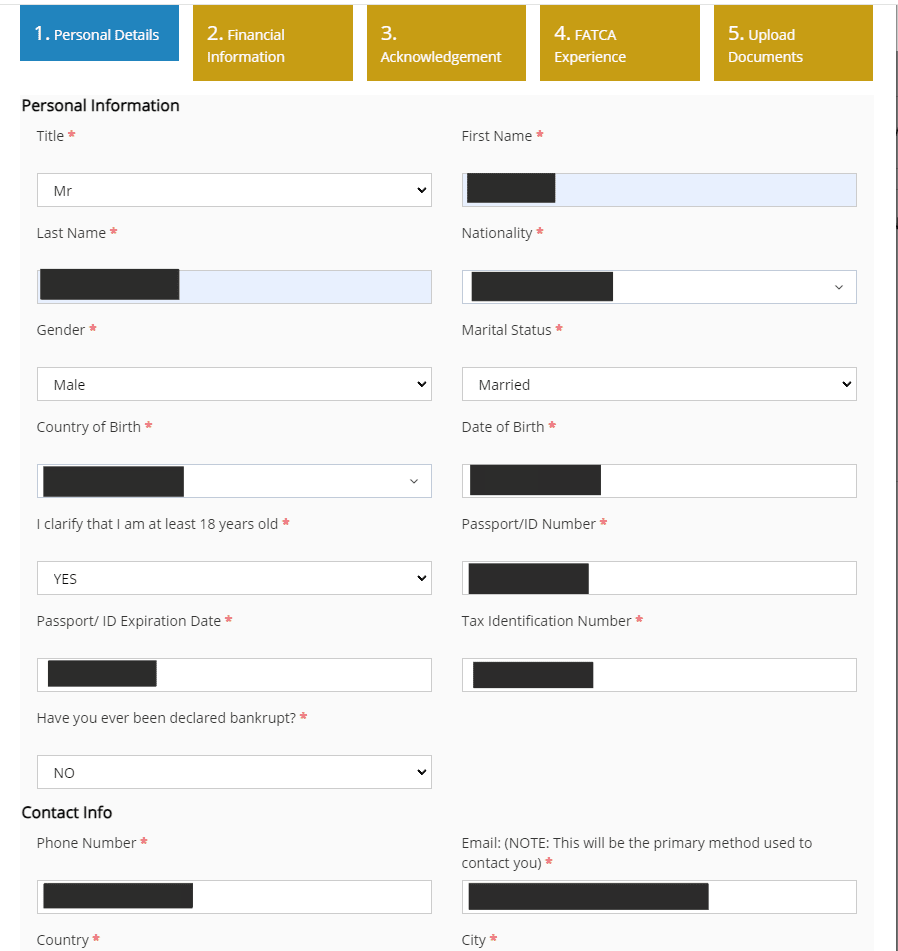Open the Marital Status dropdown
The height and width of the screenshot is (951, 898).
659,385
